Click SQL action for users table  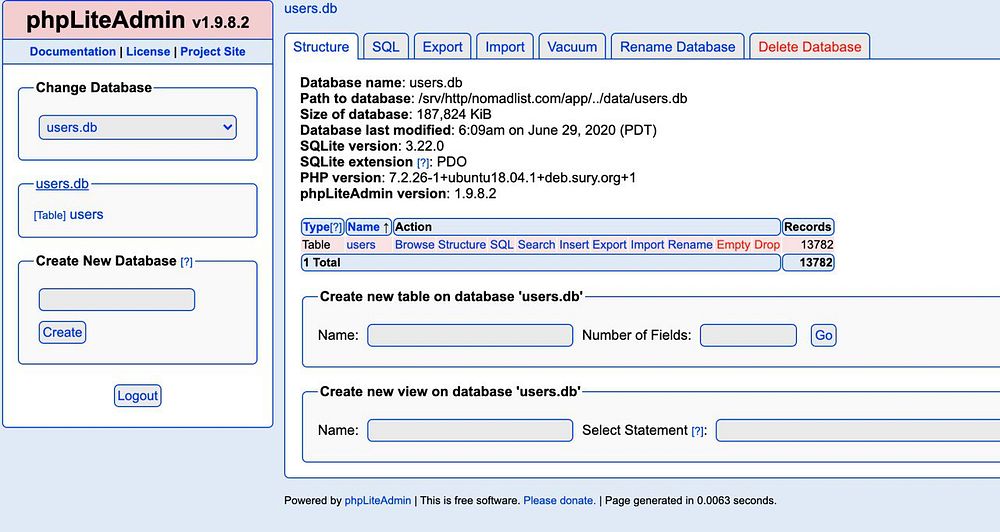point(501,245)
